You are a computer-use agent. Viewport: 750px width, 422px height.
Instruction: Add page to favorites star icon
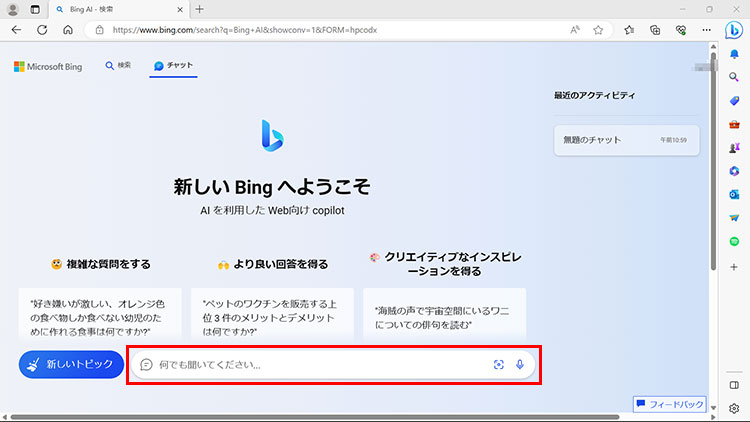pyautogui.click(x=598, y=30)
